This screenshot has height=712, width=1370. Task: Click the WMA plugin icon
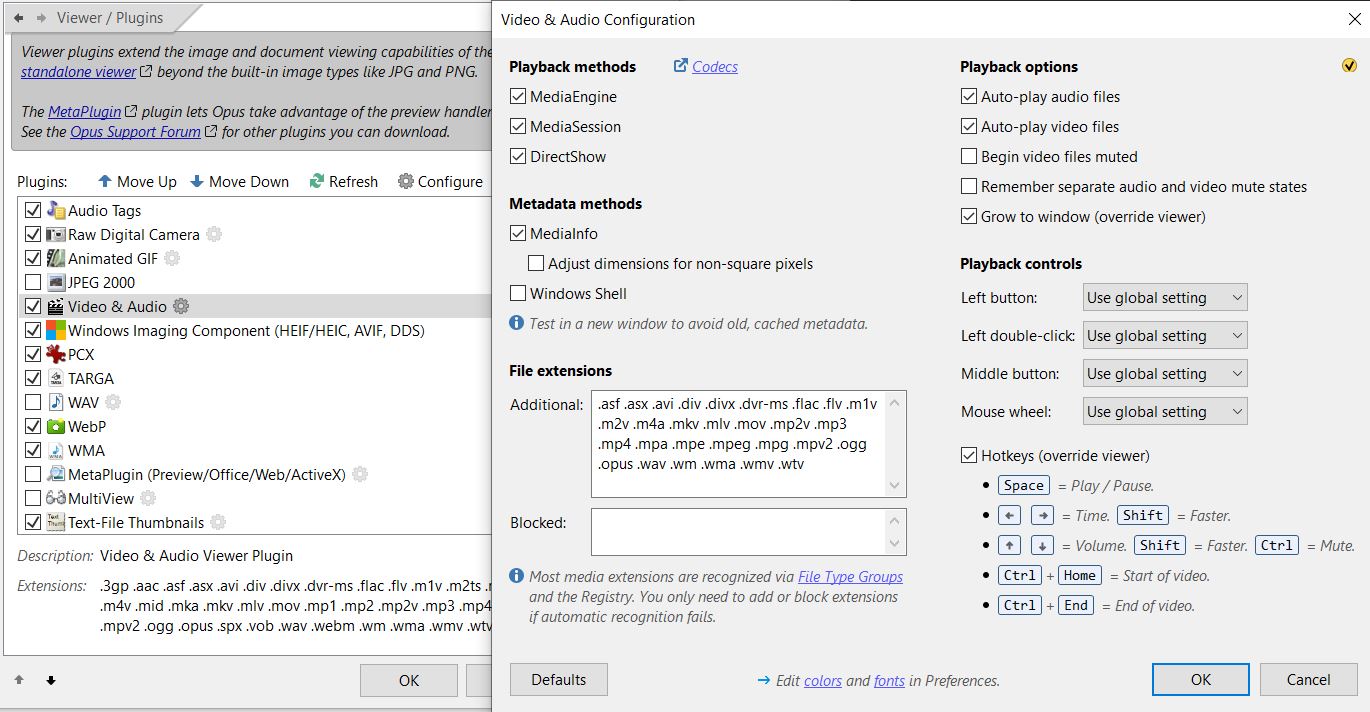(x=56, y=450)
